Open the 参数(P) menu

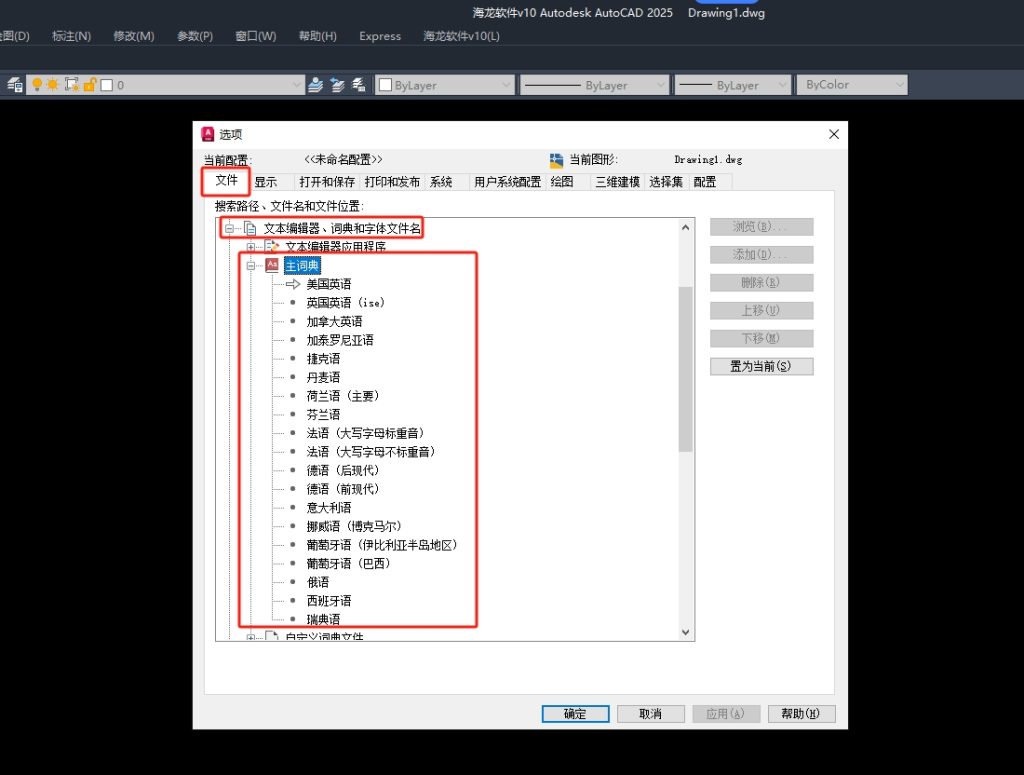(x=195, y=36)
